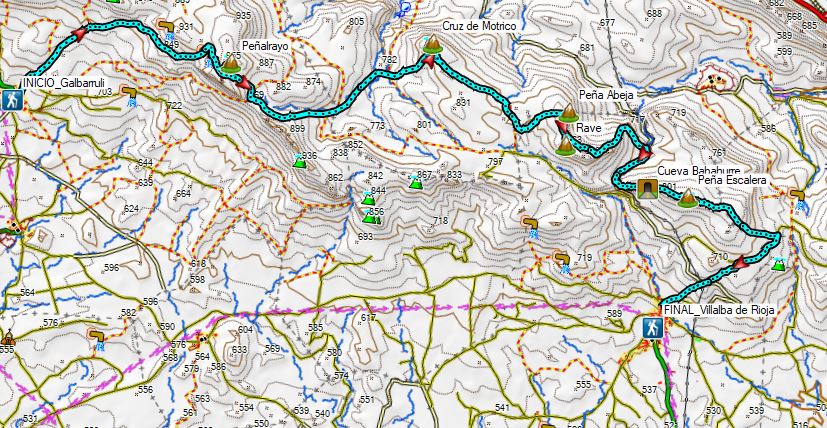Click the water fountain icon near 719
Image resolution: width=827 pixels, height=428 pixels.
click(563, 262)
